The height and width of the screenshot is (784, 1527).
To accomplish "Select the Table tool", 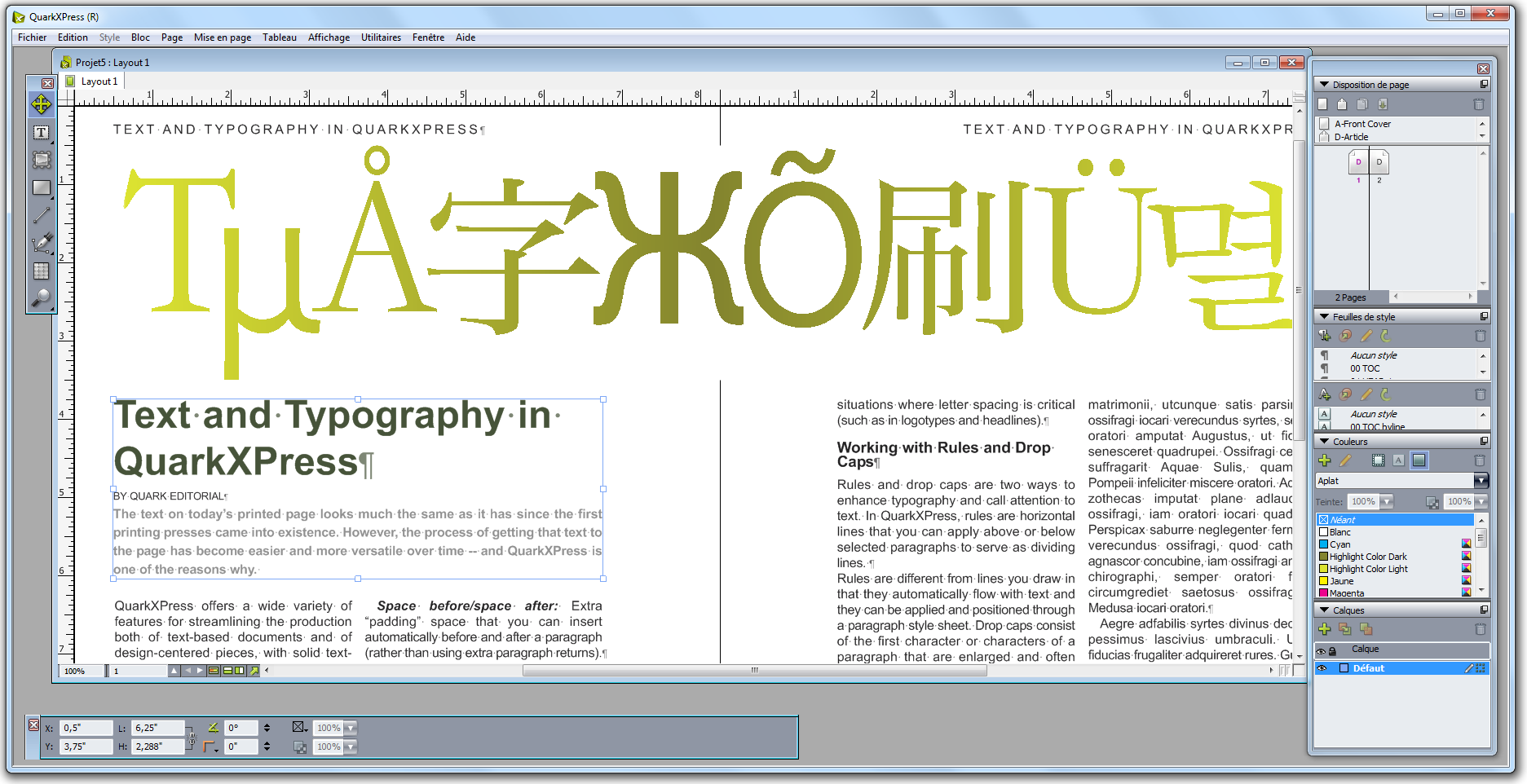I will pyautogui.click(x=42, y=270).
